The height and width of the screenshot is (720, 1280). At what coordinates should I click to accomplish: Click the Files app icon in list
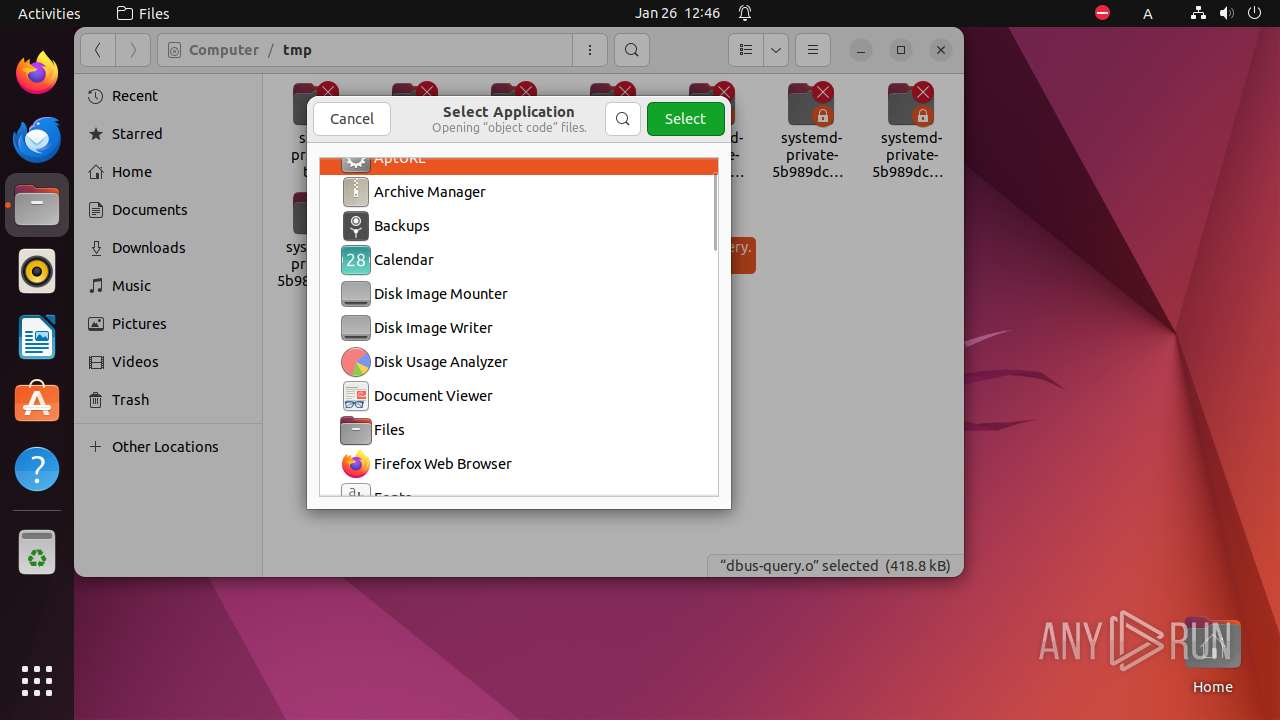[355, 430]
